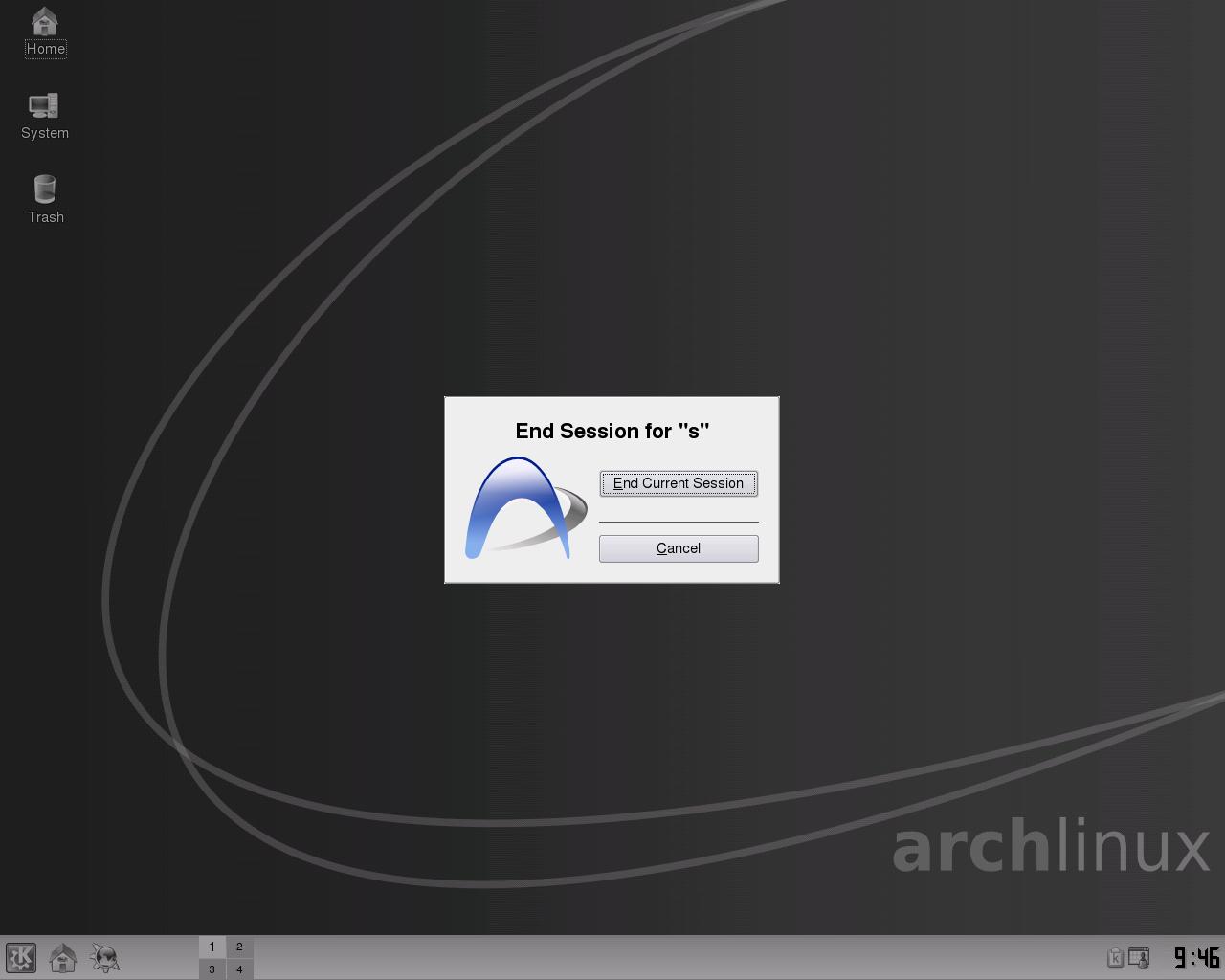Viewport: 1225px width, 980px height.
Task: Click the 9:46 panel clock
Action: [x=1196, y=957]
